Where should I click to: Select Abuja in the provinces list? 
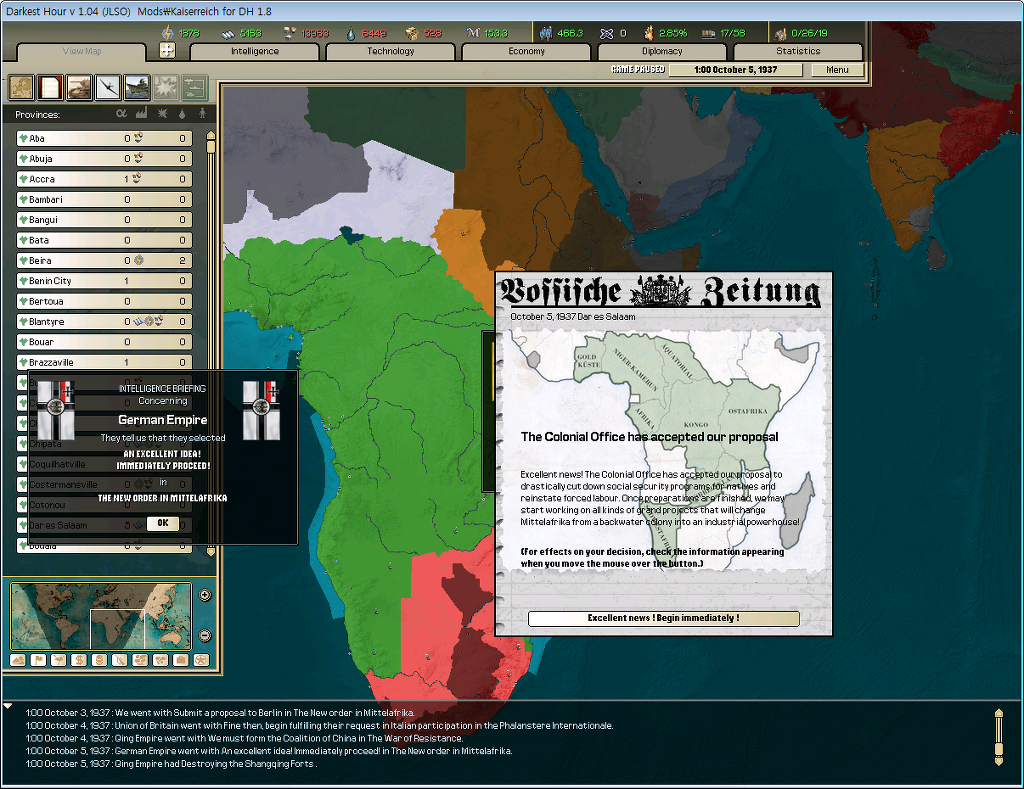(x=104, y=159)
